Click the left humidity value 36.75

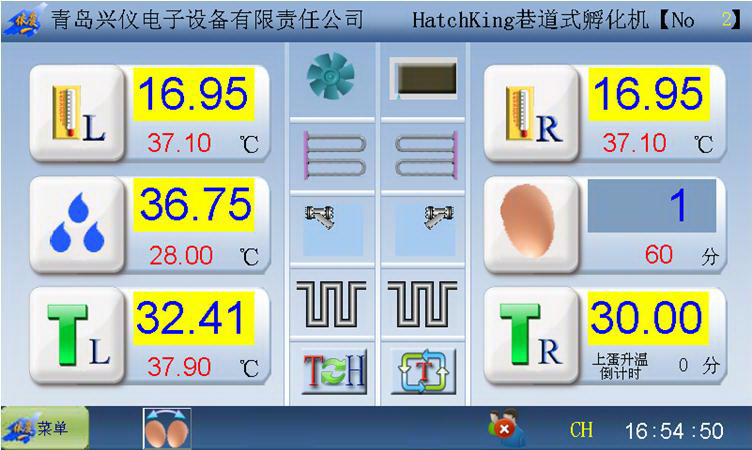(194, 204)
